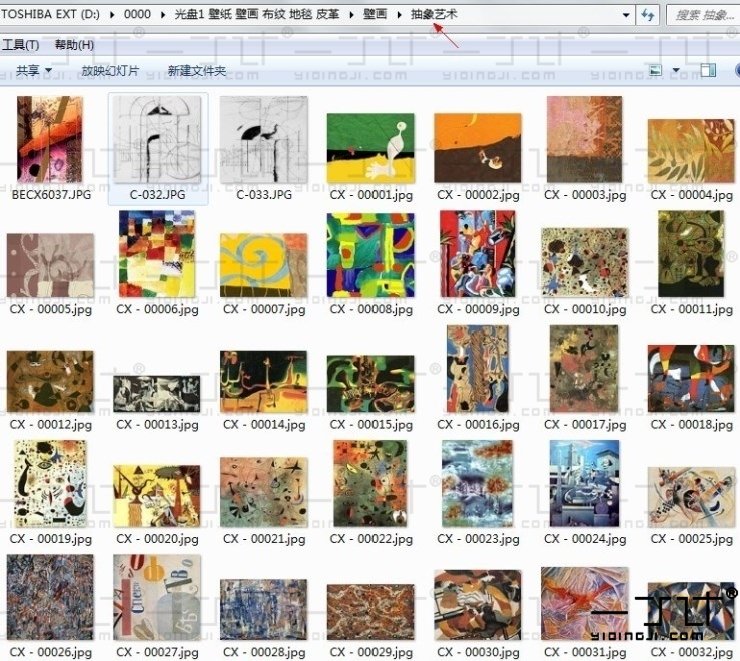Select thumbnail CX - 00011.jpg
740x661 pixels.
pos(691,254)
